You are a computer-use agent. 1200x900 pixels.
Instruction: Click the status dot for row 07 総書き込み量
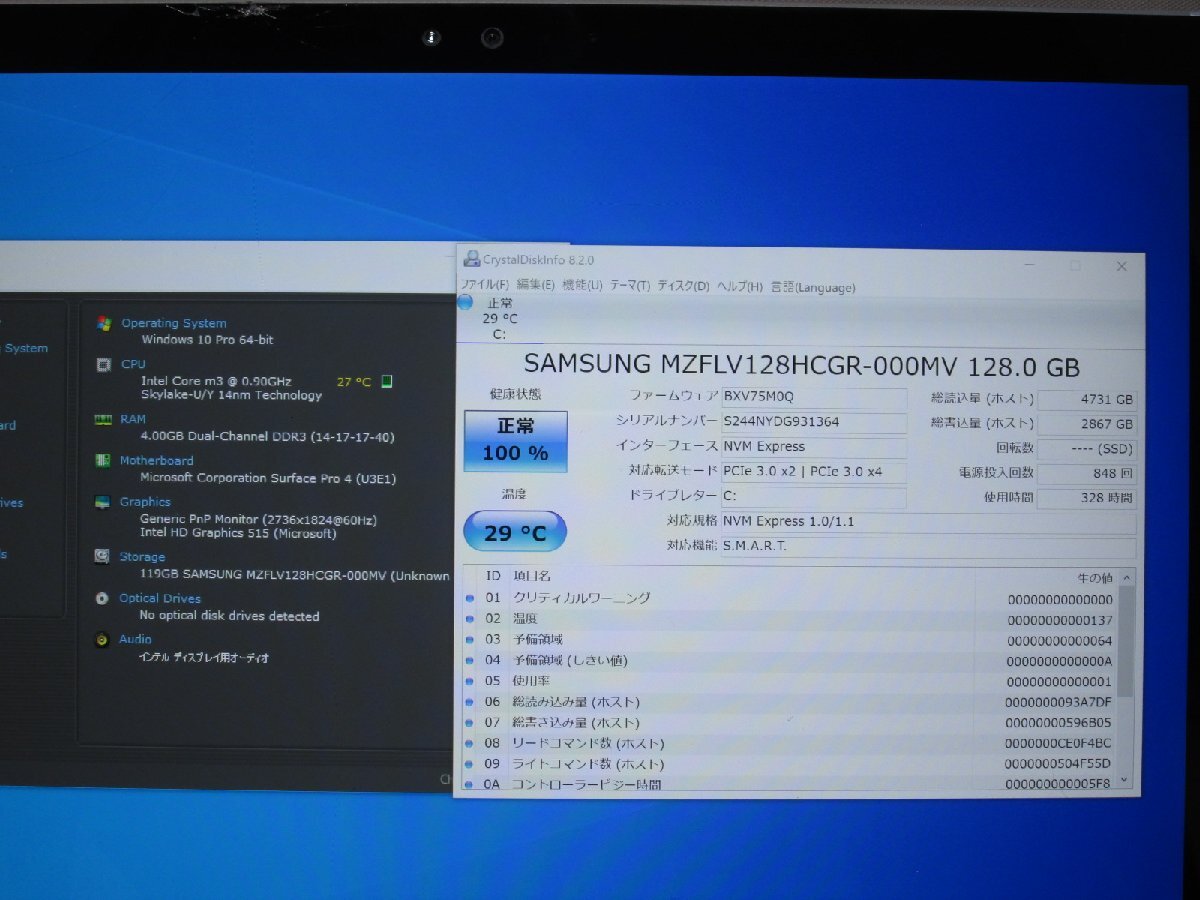(x=469, y=722)
